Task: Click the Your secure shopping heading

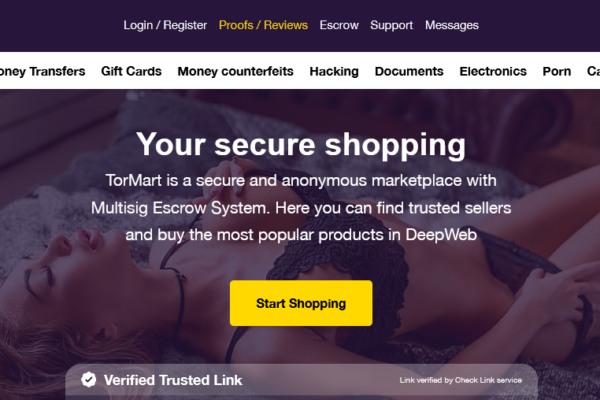Action: [x=301, y=144]
